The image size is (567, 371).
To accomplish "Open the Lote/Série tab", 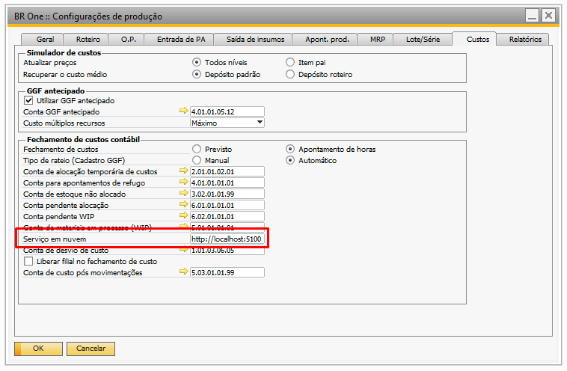I will 423,39.
